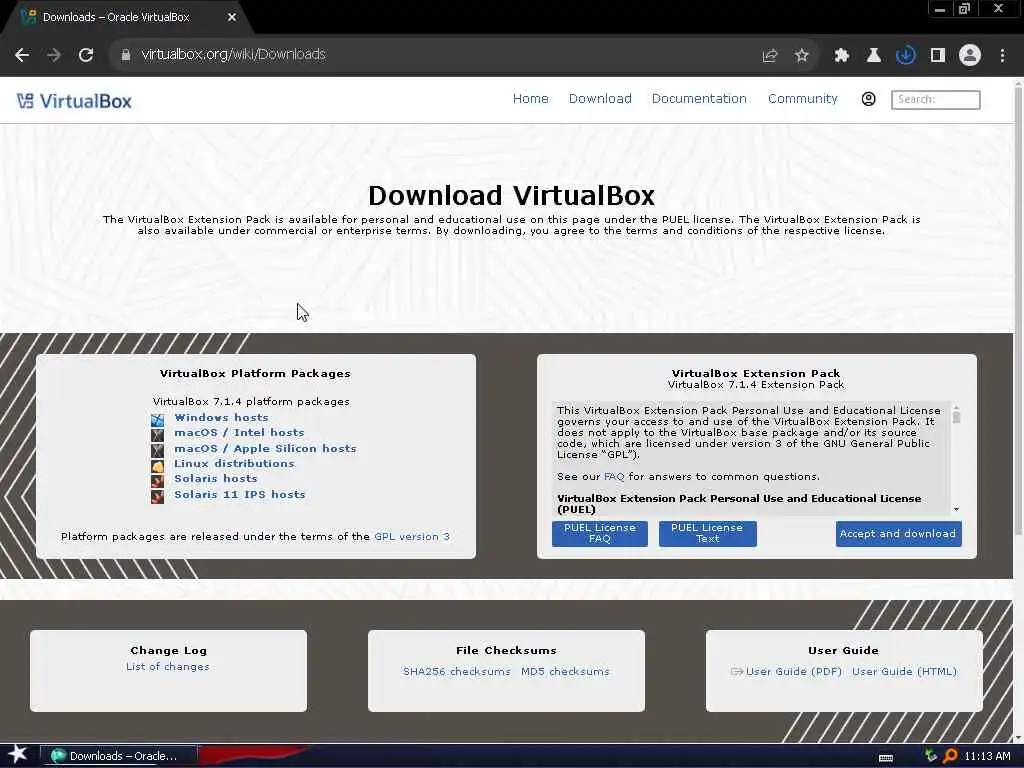Open the browser downloads indicator
The height and width of the screenshot is (768, 1024).
coord(906,56)
